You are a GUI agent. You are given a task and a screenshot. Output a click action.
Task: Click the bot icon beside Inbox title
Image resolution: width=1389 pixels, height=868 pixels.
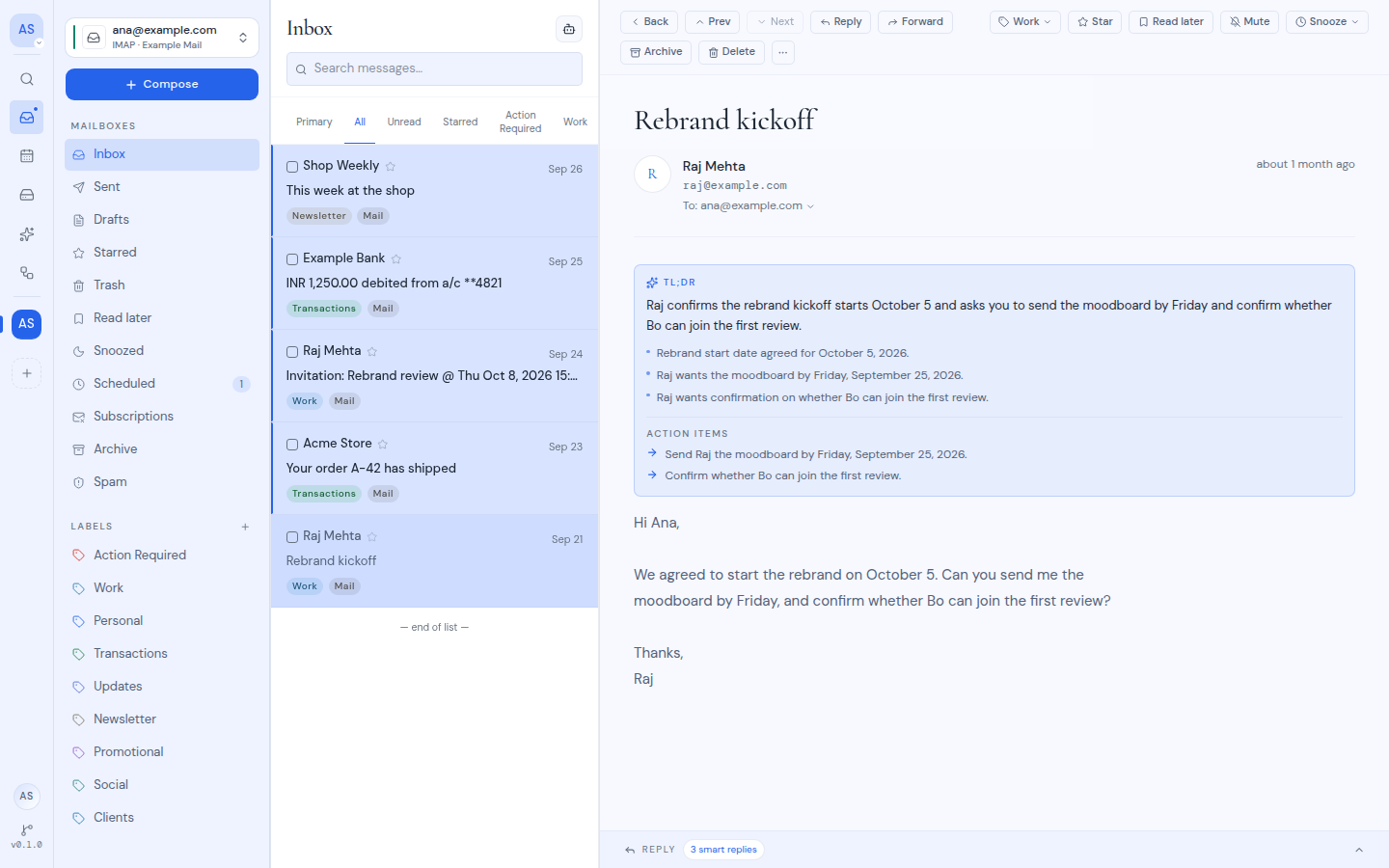pyautogui.click(x=569, y=29)
